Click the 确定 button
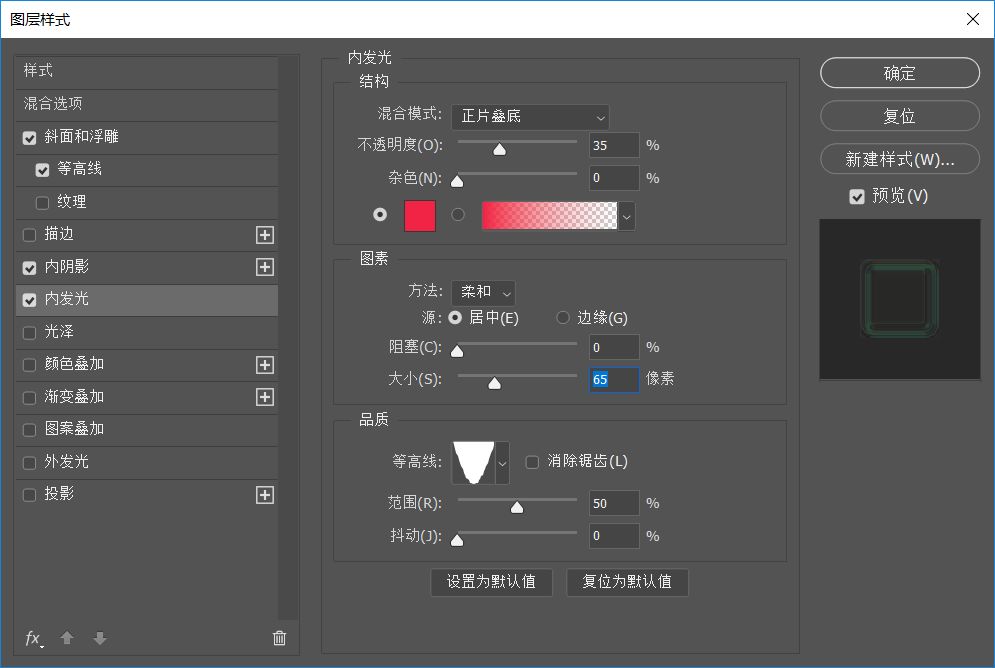Viewport: 995px width, 668px height. coord(899,73)
